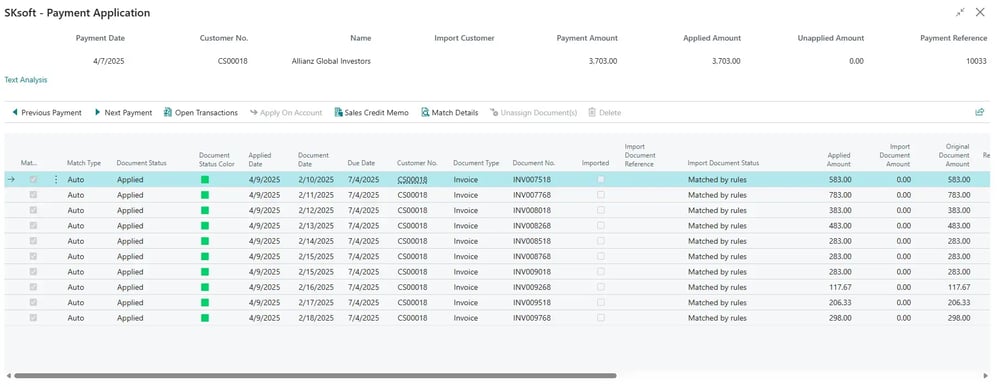1000x387 pixels.
Task: Sort by Due Date column header
Action: tap(362, 163)
